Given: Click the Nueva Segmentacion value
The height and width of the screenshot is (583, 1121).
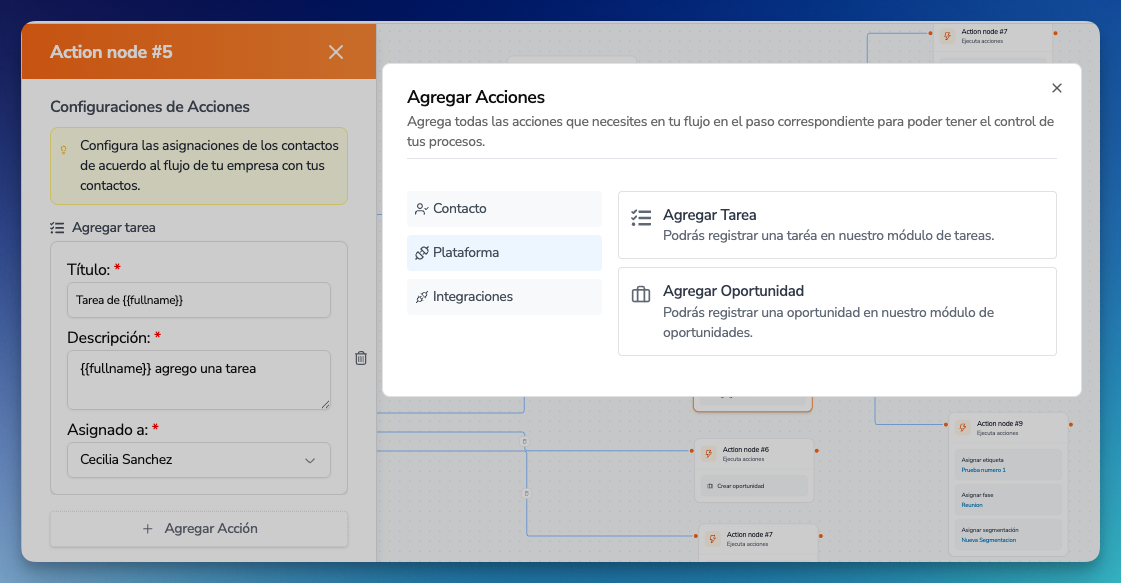Looking at the screenshot, I should [x=988, y=540].
